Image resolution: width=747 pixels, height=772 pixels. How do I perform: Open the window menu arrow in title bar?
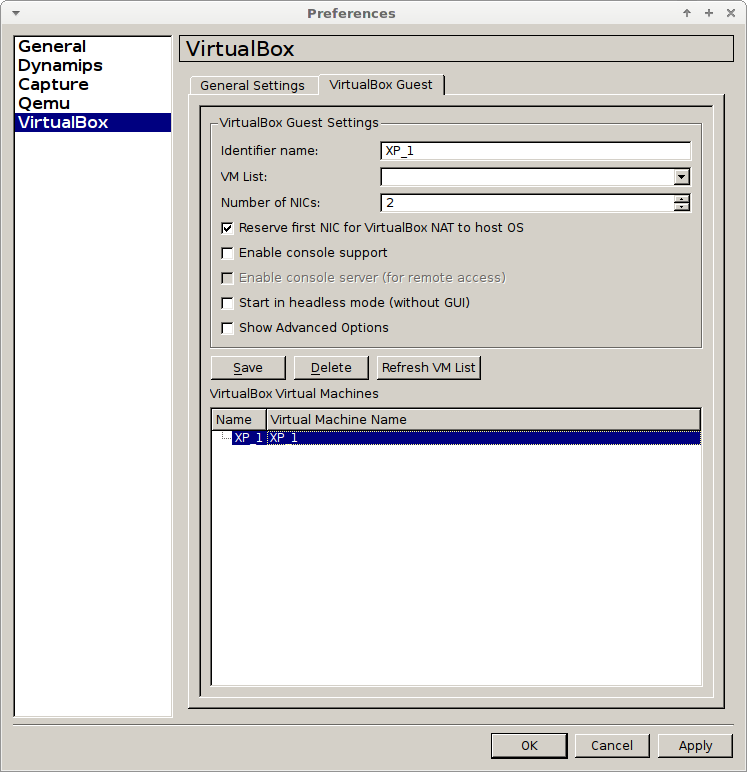pyautogui.click(x=16, y=13)
